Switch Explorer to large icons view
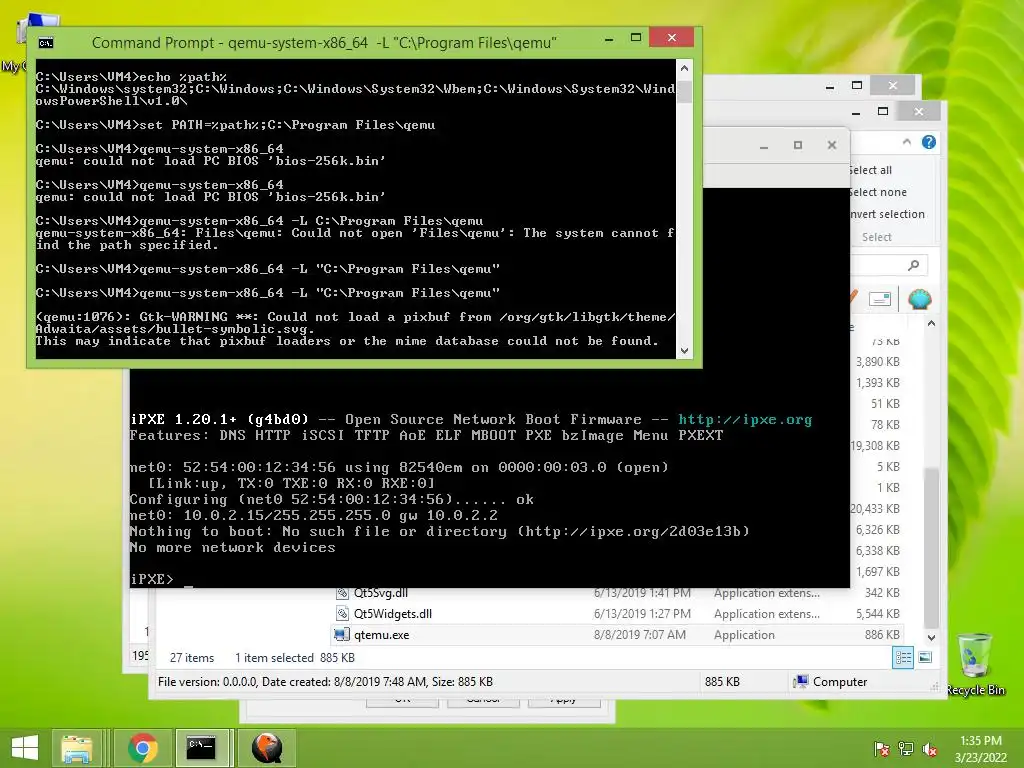The image size is (1024, 768). (x=925, y=658)
